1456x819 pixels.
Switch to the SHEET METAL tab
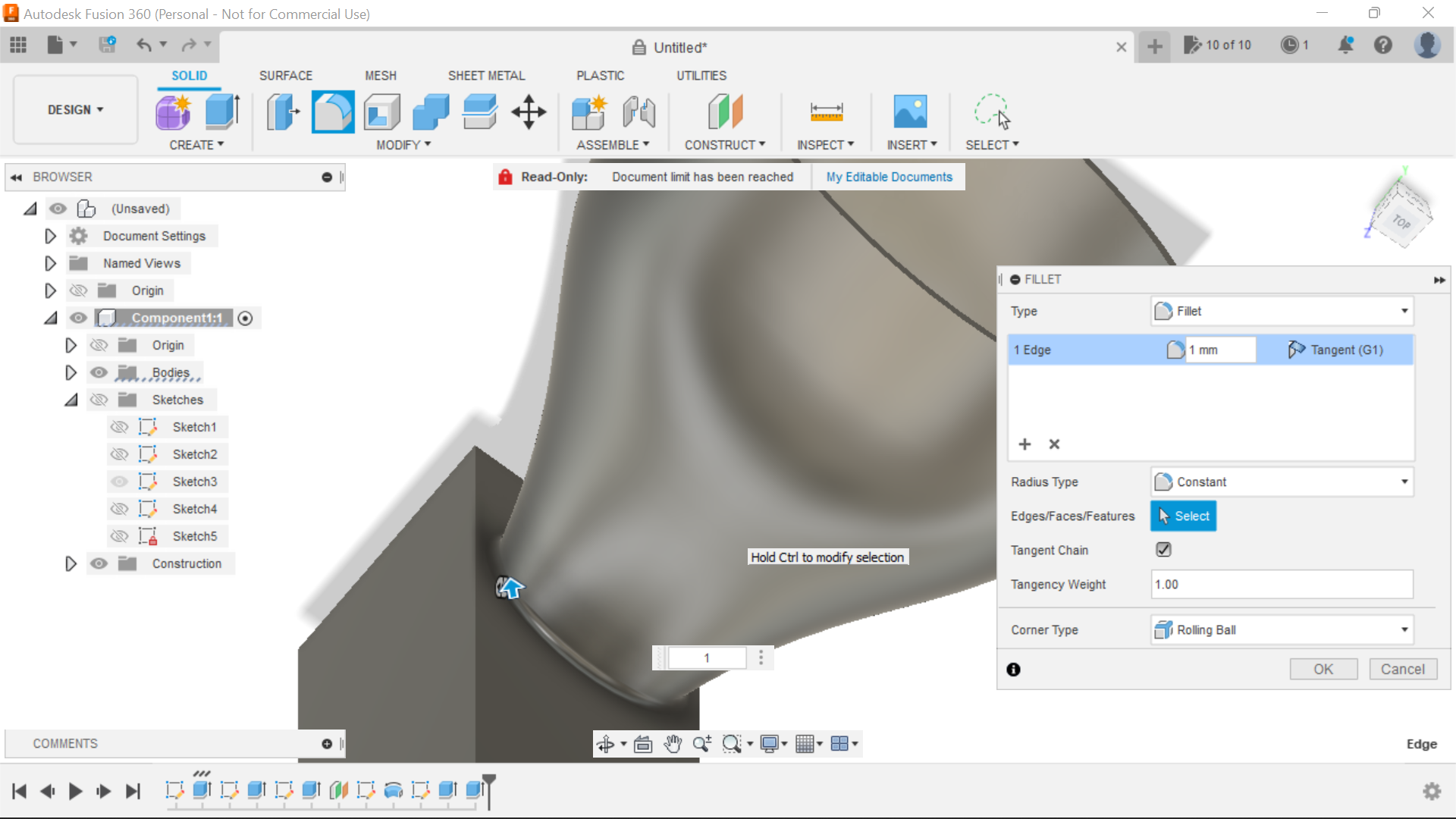click(x=486, y=75)
